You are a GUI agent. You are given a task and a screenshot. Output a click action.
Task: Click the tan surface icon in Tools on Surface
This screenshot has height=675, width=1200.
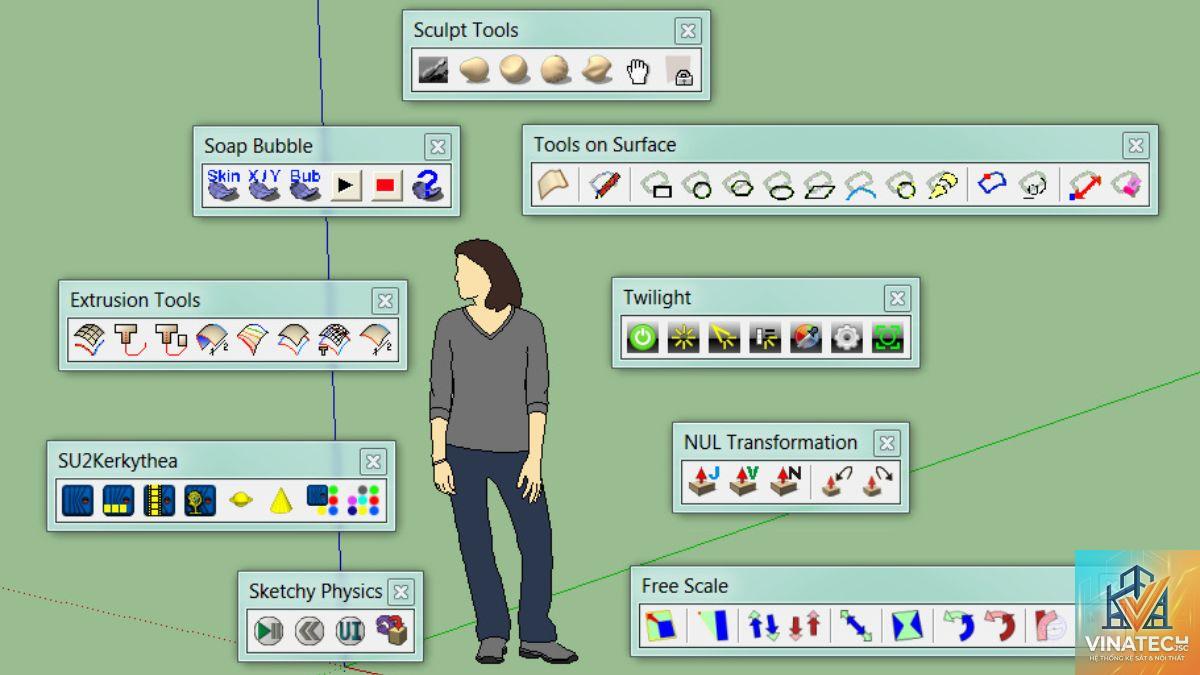(x=552, y=186)
